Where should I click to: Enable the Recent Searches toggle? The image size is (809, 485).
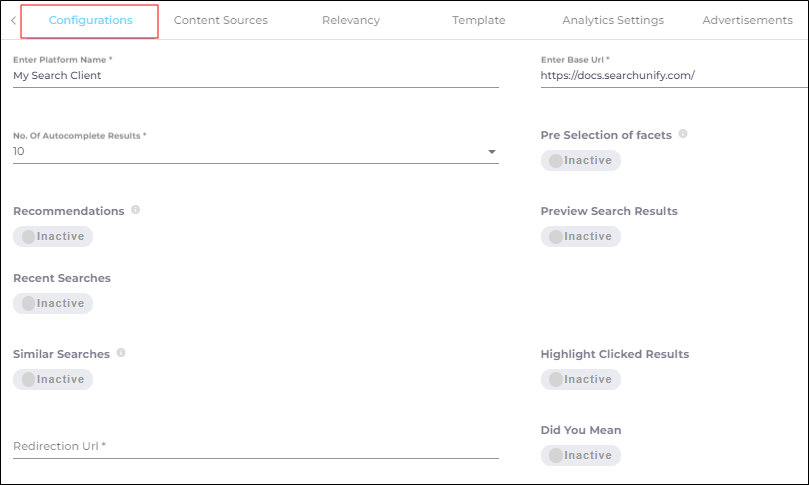(53, 303)
